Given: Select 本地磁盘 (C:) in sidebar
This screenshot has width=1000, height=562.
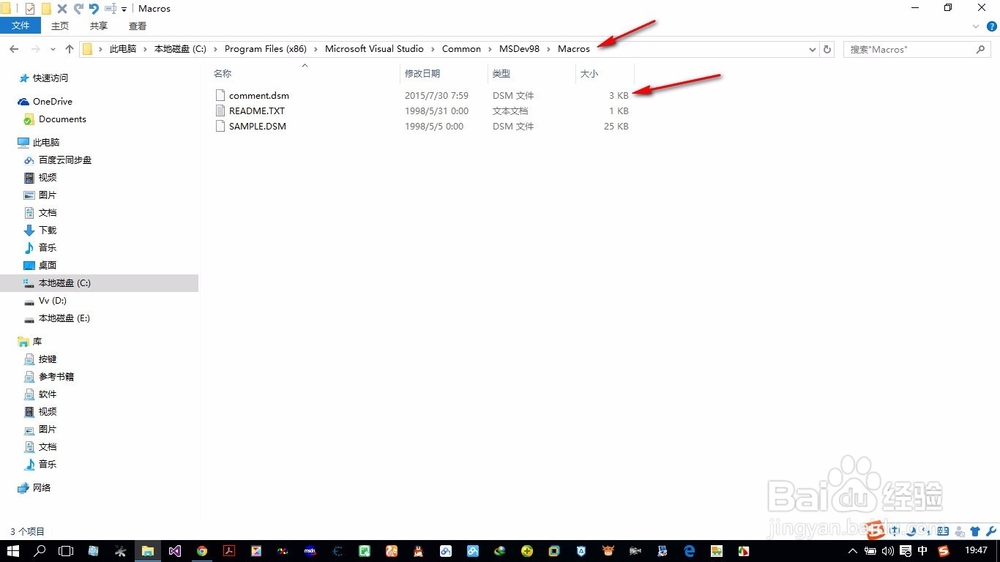Looking at the screenshot, I should [99, 283].
